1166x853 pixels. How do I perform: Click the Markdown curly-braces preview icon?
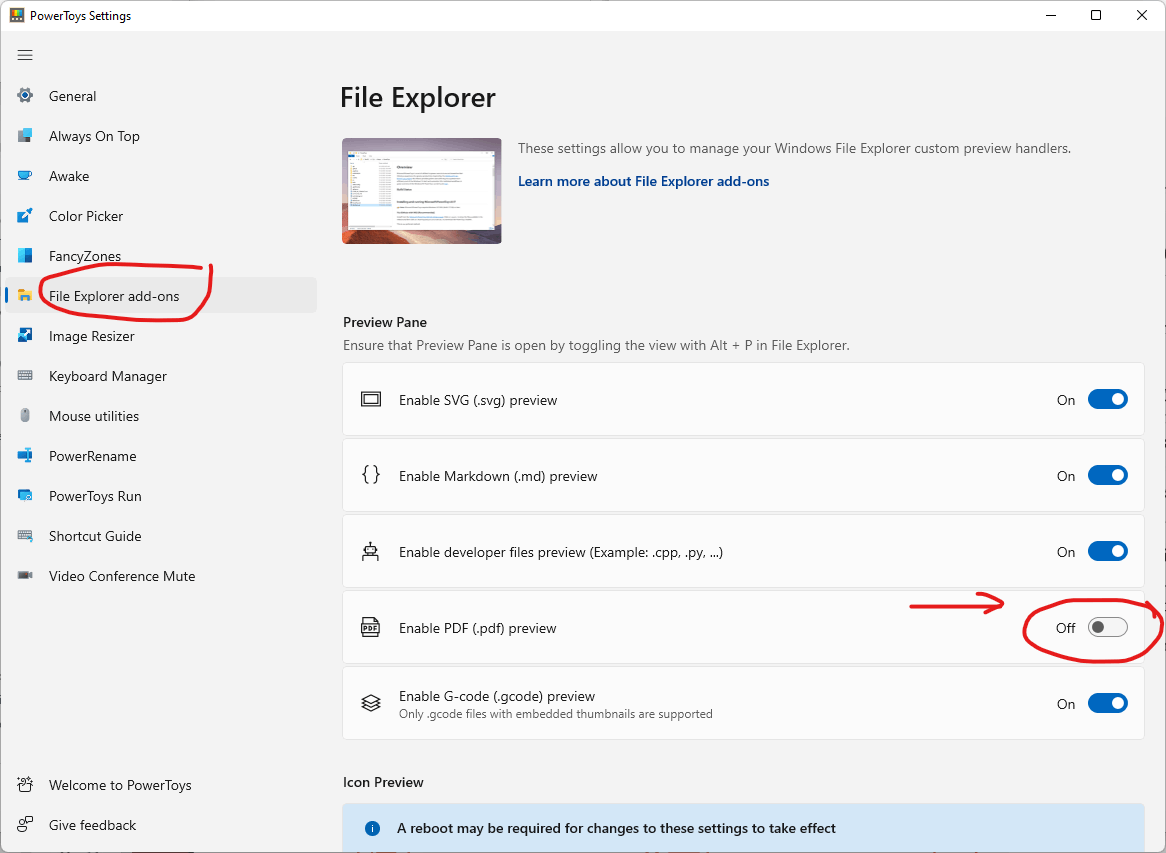pyautogui.click(x=370, y=475)
